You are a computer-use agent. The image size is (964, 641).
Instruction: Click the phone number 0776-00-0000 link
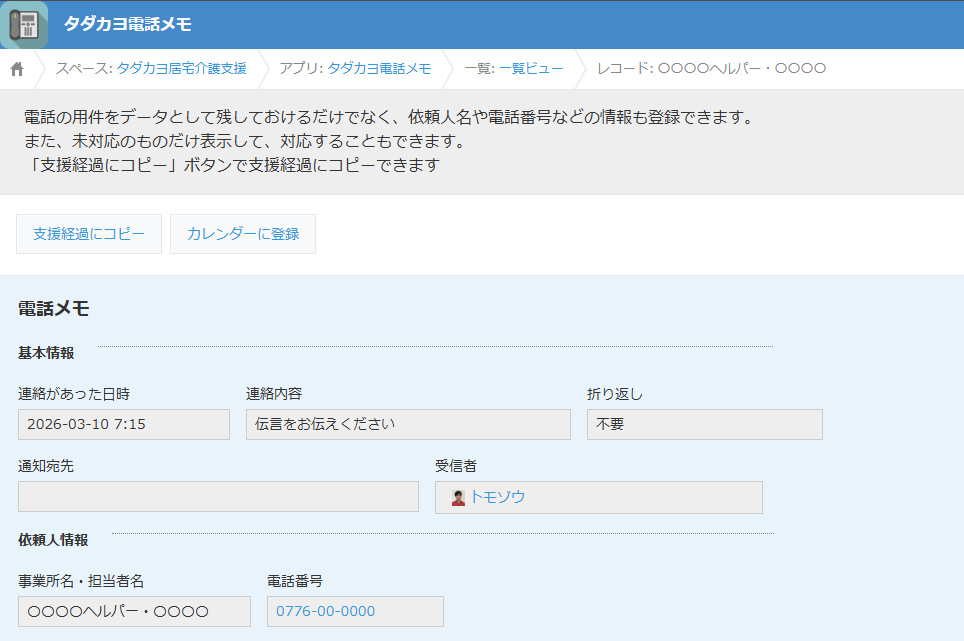[x=325, y=611]
